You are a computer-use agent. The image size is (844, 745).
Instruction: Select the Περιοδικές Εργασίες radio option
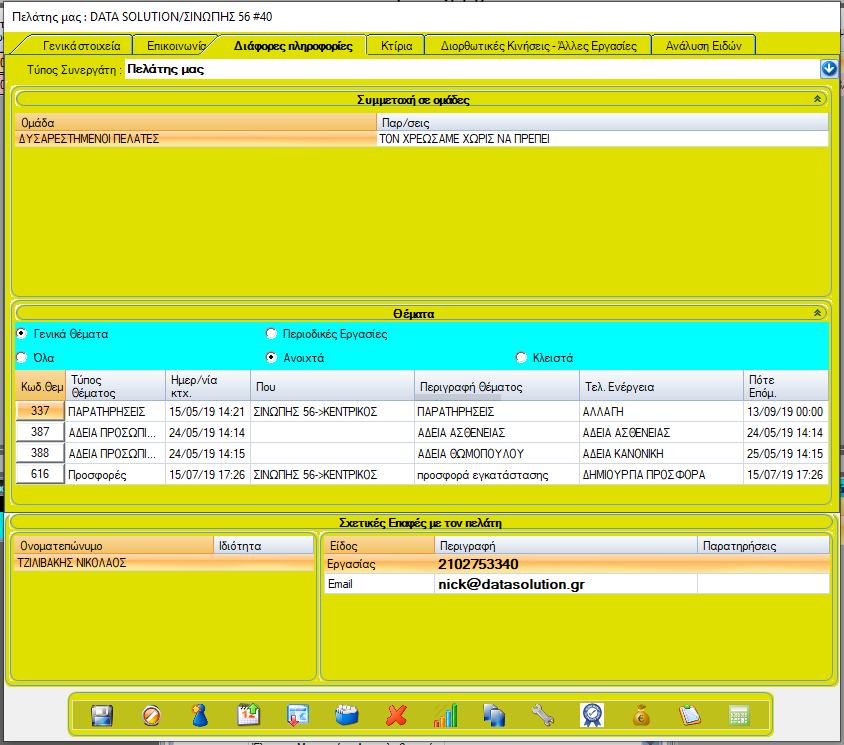(271, 334)
